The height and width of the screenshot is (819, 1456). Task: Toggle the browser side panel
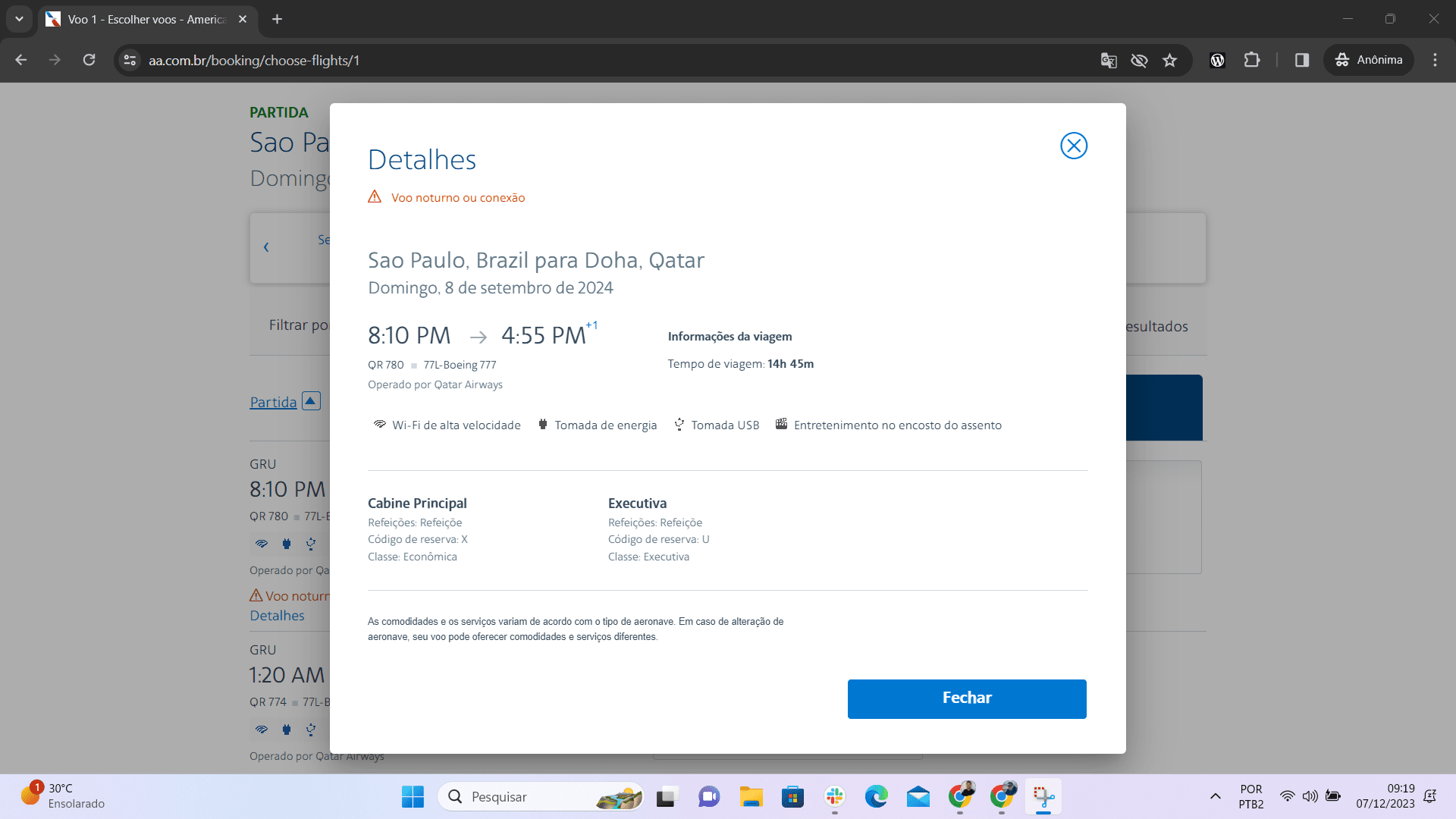(x=1302, y=61)
